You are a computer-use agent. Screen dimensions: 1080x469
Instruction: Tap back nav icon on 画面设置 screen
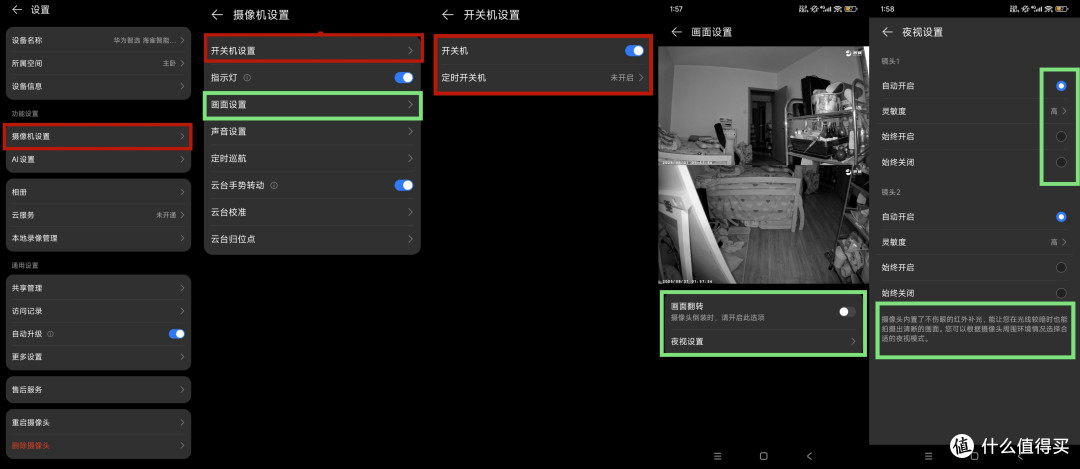tap(809, 456)
